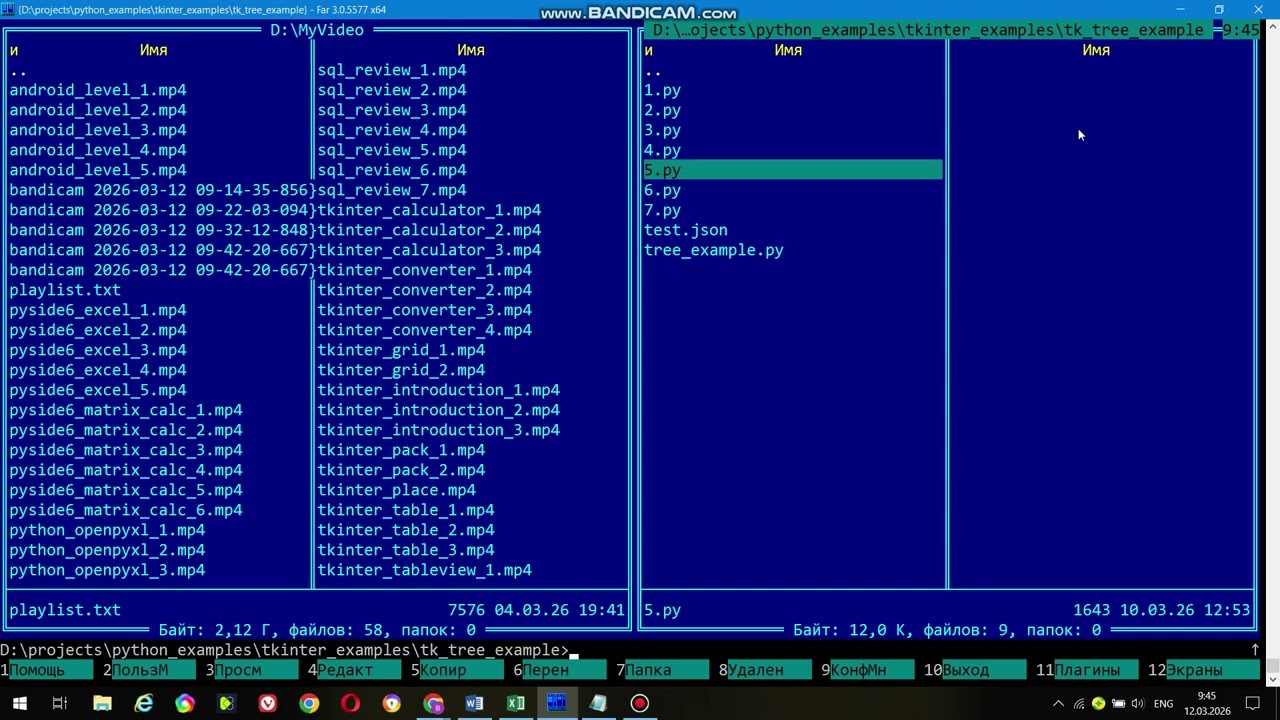Open the Windows notification center
Image resolution: width=1280 pixels, height=720 pixels.
click(1253, 704)
